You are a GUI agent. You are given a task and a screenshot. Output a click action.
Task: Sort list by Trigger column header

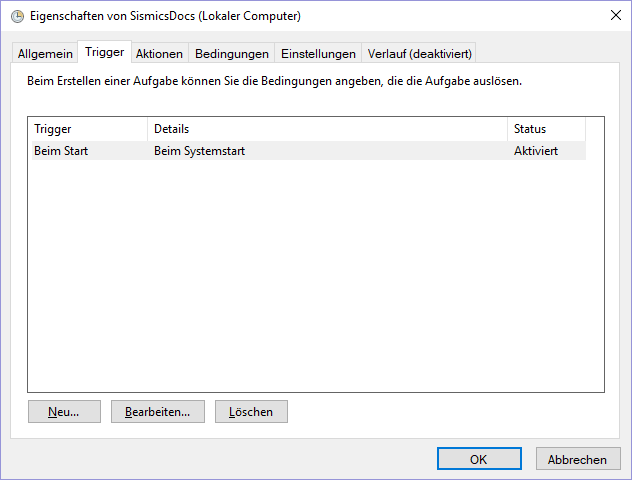(89, 129)
